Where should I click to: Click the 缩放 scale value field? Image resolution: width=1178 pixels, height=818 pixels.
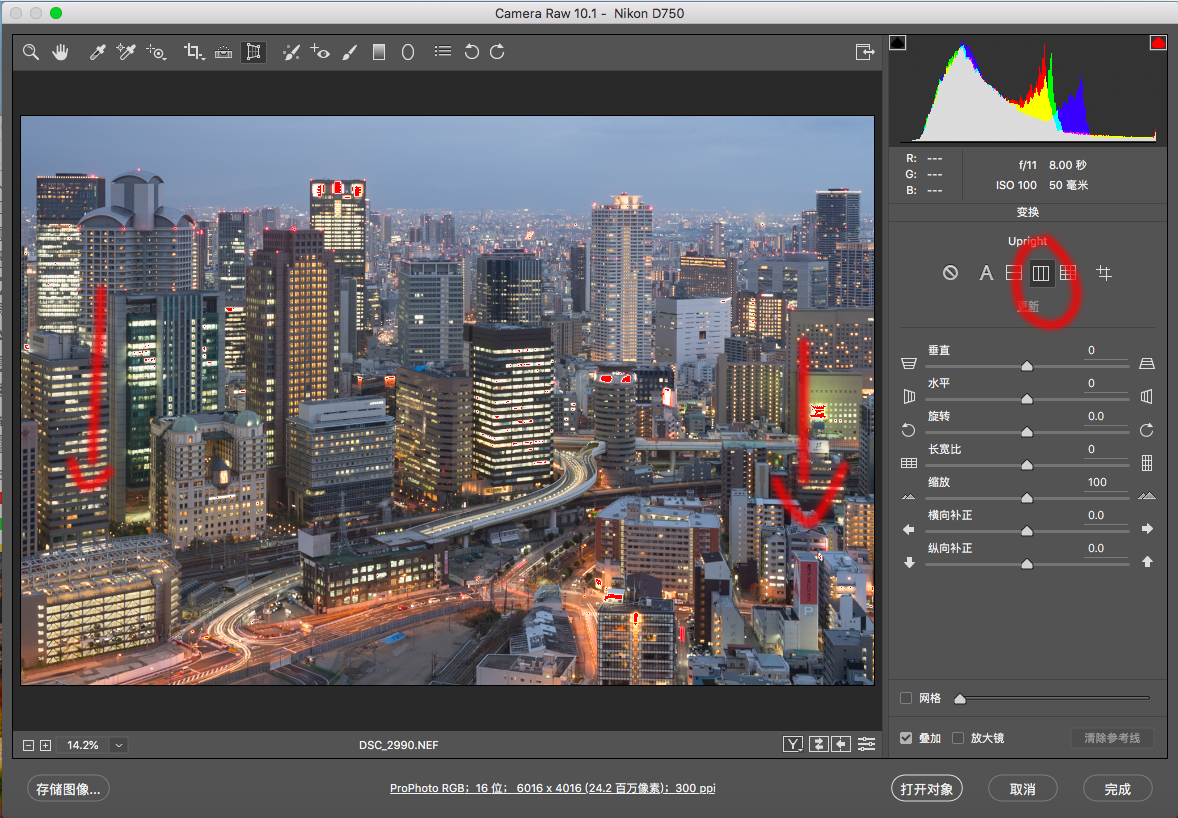[x=1097, y=482]
